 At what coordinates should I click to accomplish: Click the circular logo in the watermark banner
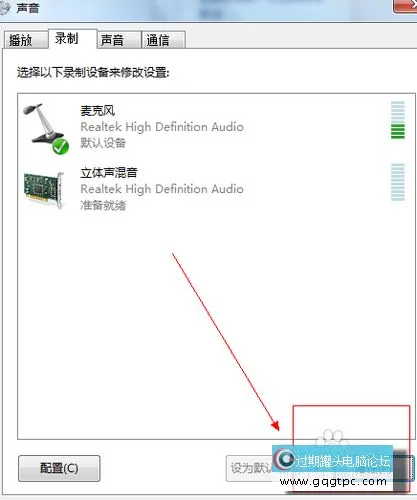[x=284, y=459]
